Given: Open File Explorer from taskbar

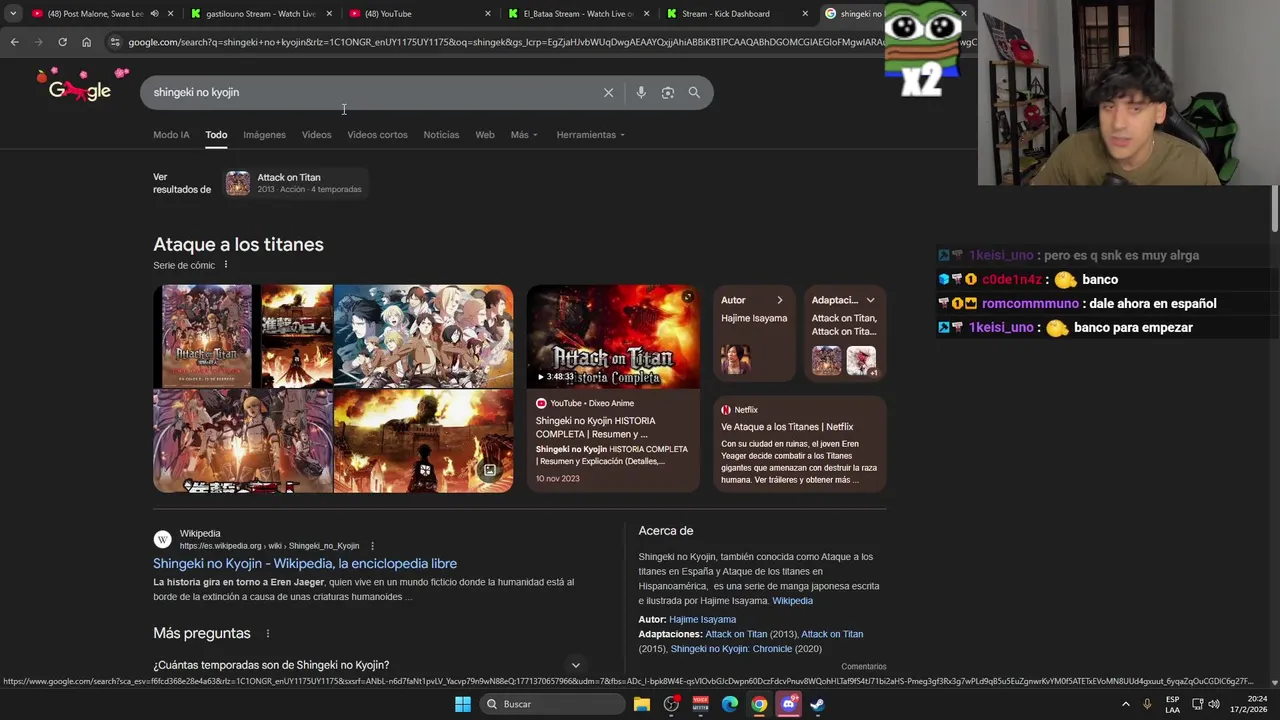Looking at the screenshot, I should 642,704.
